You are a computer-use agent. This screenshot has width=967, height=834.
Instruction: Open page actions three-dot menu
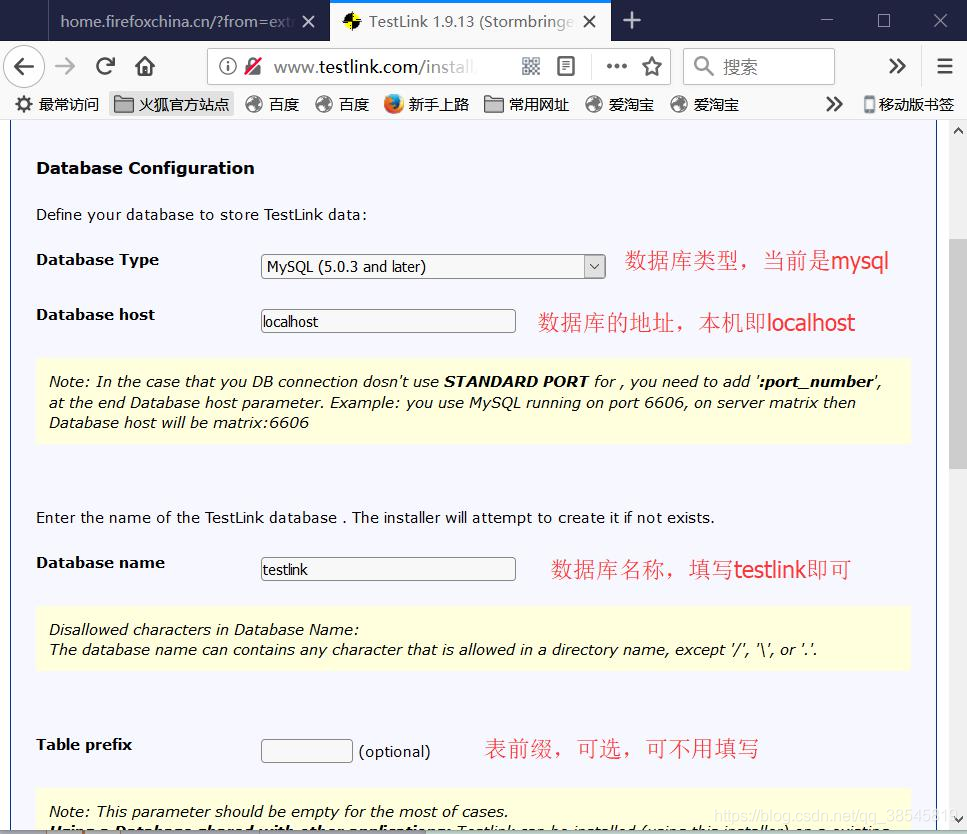point(617,66)
